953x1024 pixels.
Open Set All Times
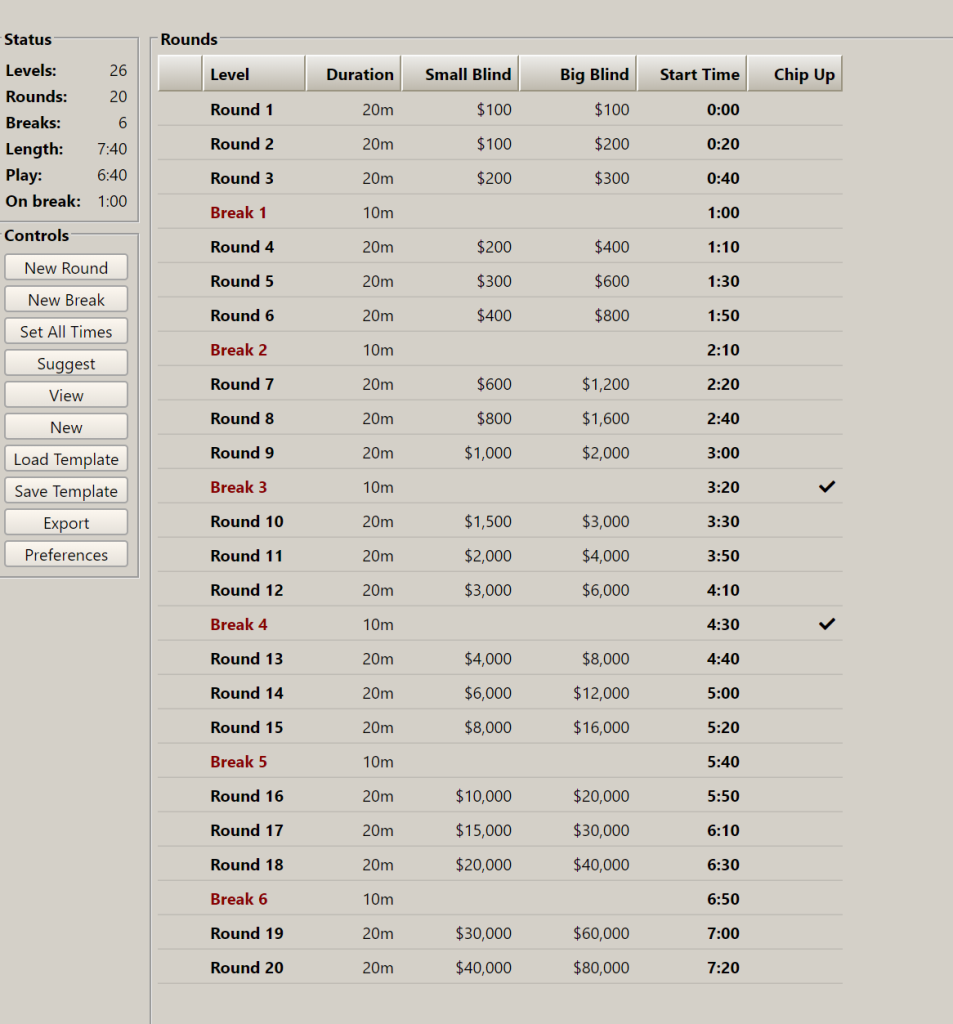[66, 332]
